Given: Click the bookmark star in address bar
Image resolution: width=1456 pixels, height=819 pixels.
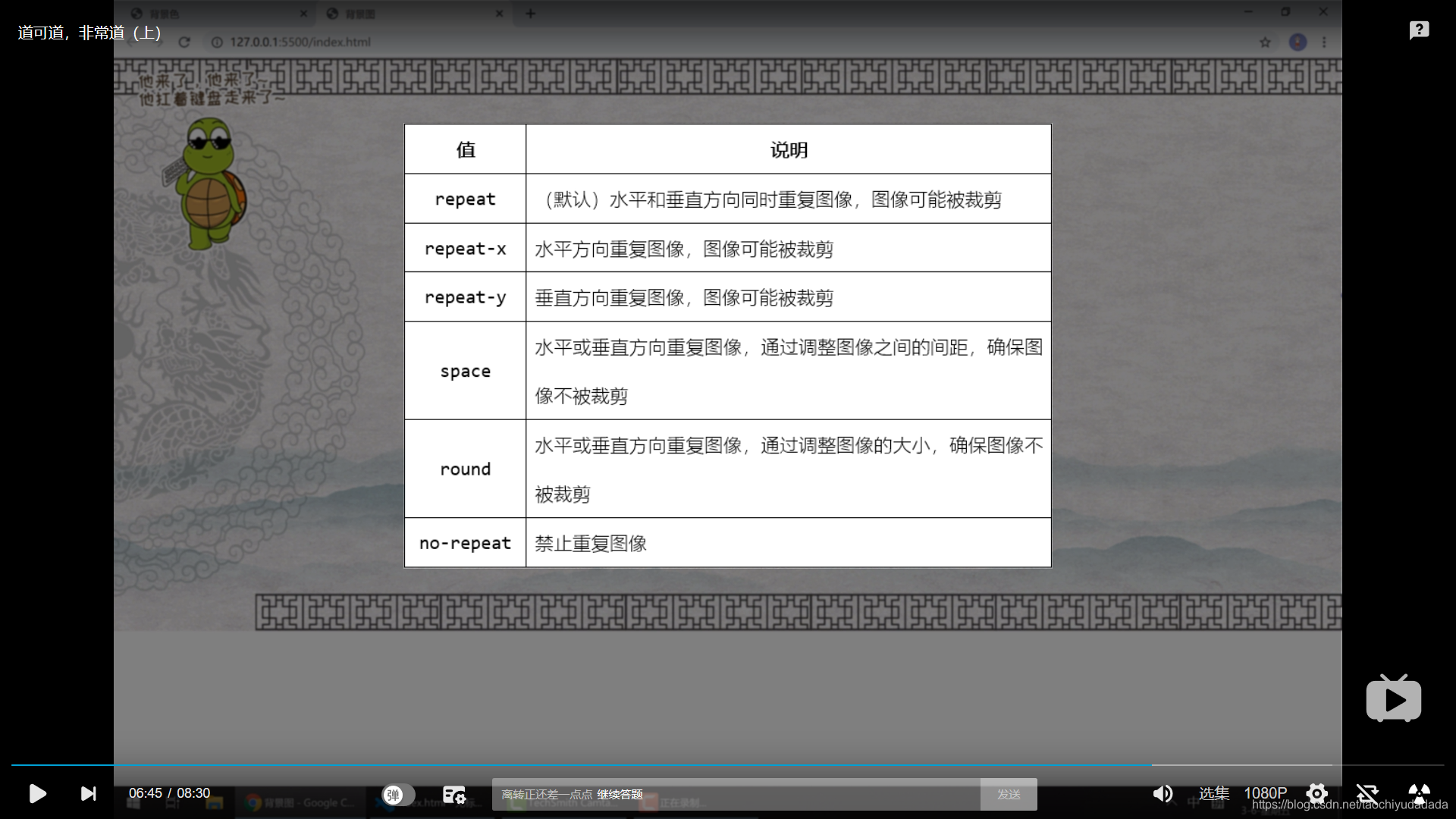Looking at the screenshot, I should click(1265, 42).
